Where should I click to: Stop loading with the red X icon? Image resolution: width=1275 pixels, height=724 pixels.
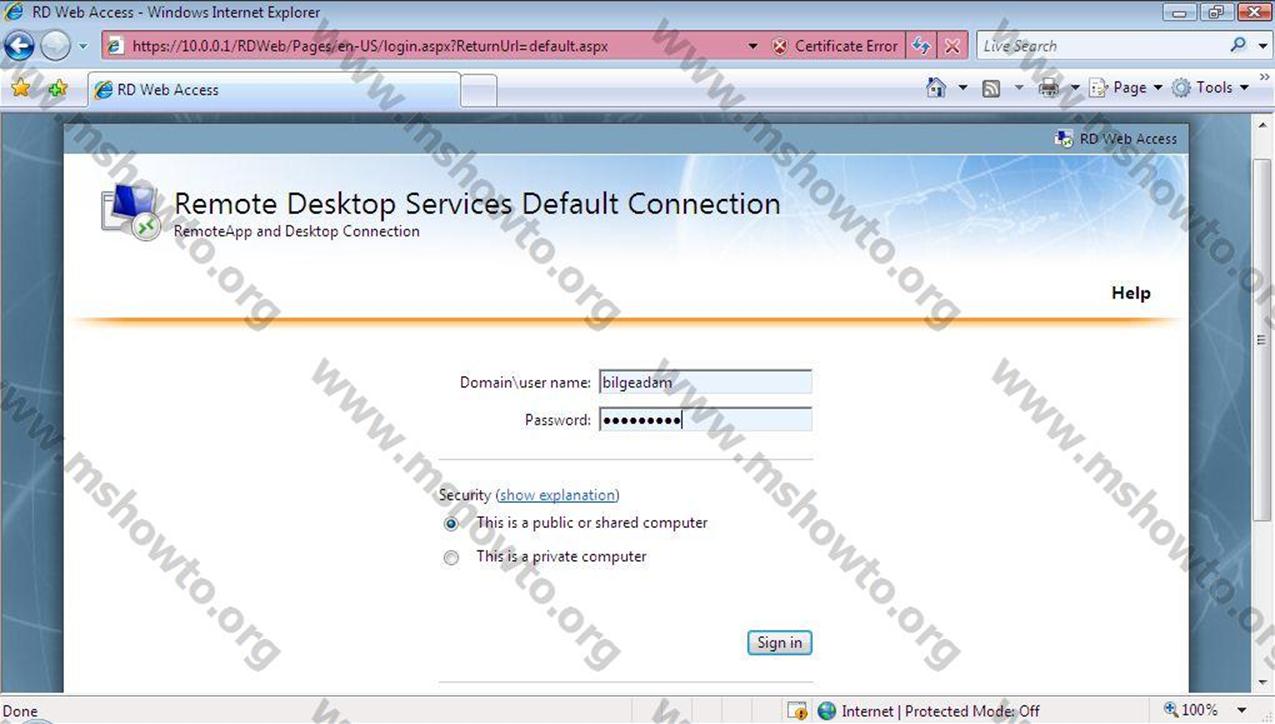coord(952,46)
